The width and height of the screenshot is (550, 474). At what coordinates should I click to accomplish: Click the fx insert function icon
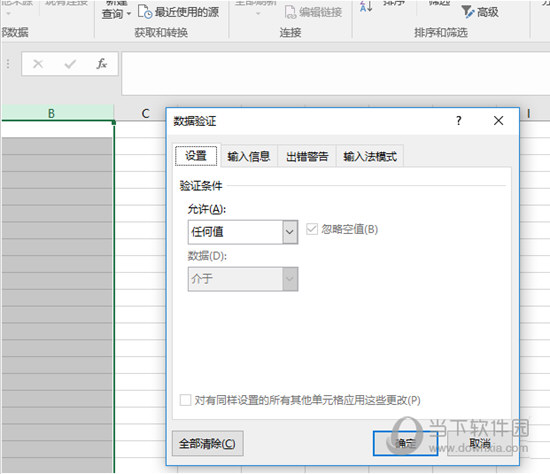pos(102,64)
